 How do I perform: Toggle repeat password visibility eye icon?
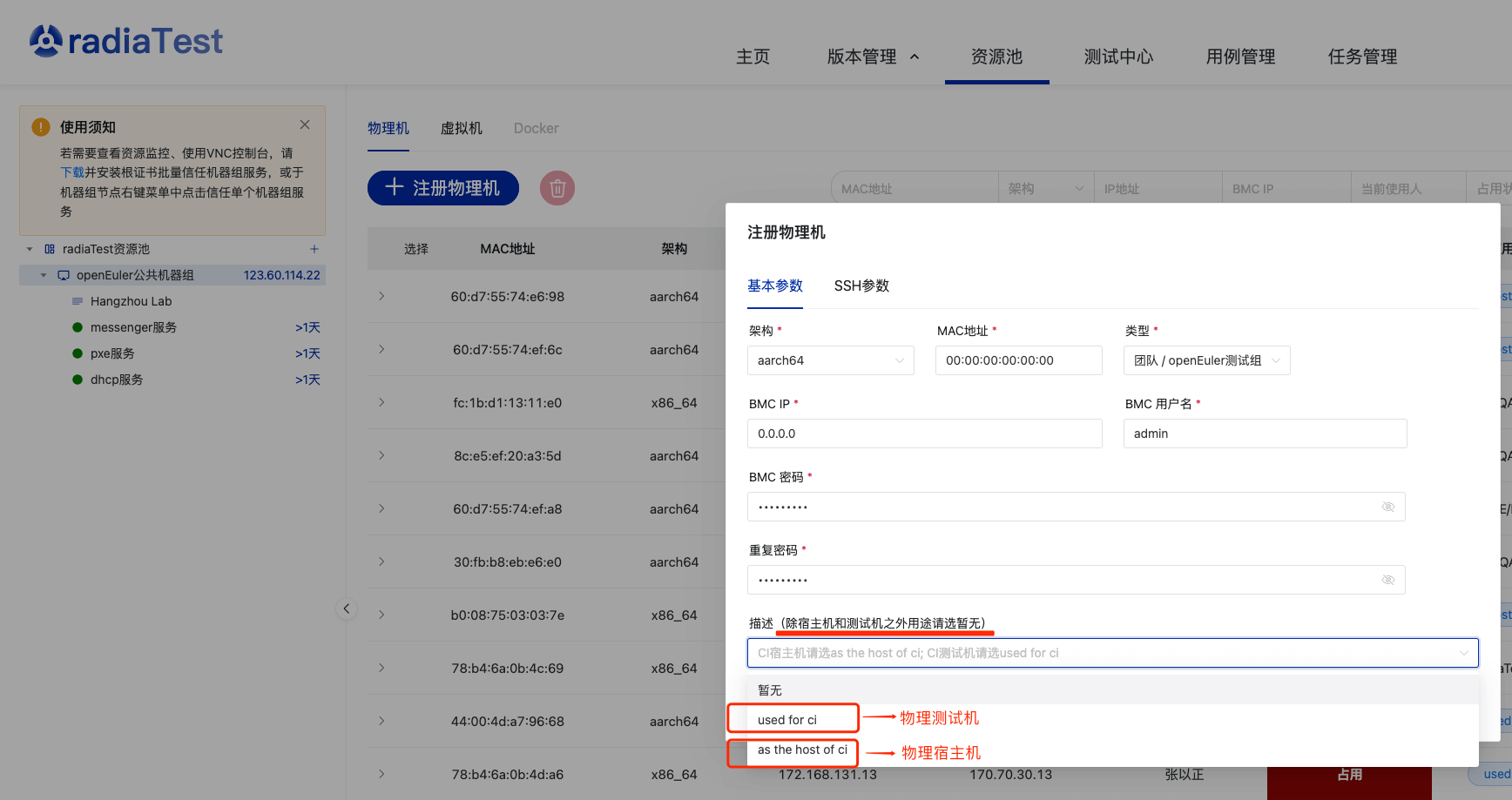[1388, 580]
